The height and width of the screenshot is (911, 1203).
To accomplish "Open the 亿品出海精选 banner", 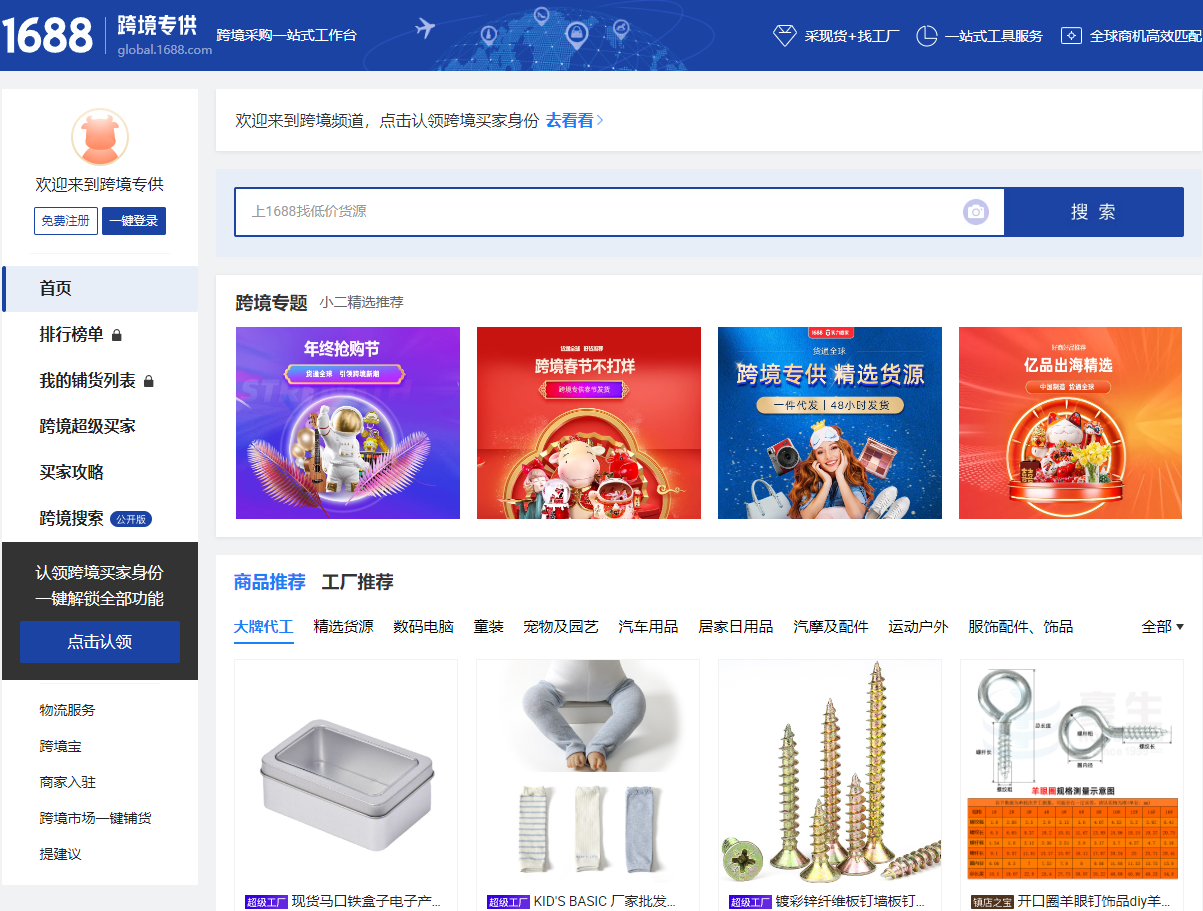I will tap(1071, 423).
